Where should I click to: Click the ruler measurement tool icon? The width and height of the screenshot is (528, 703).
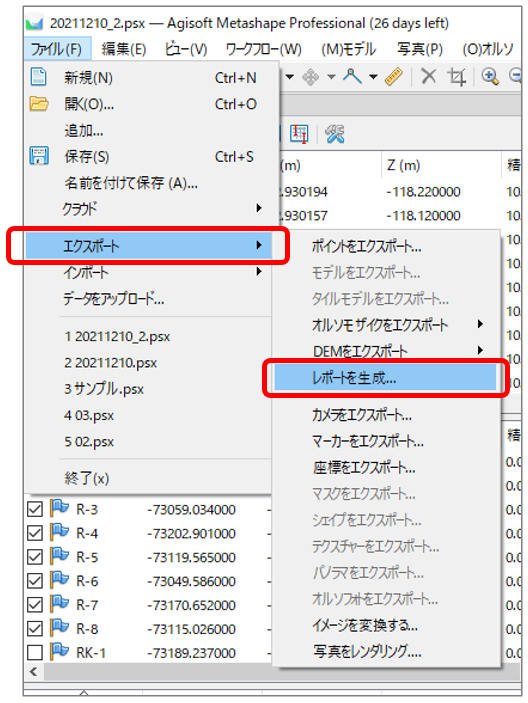point(393,77)
